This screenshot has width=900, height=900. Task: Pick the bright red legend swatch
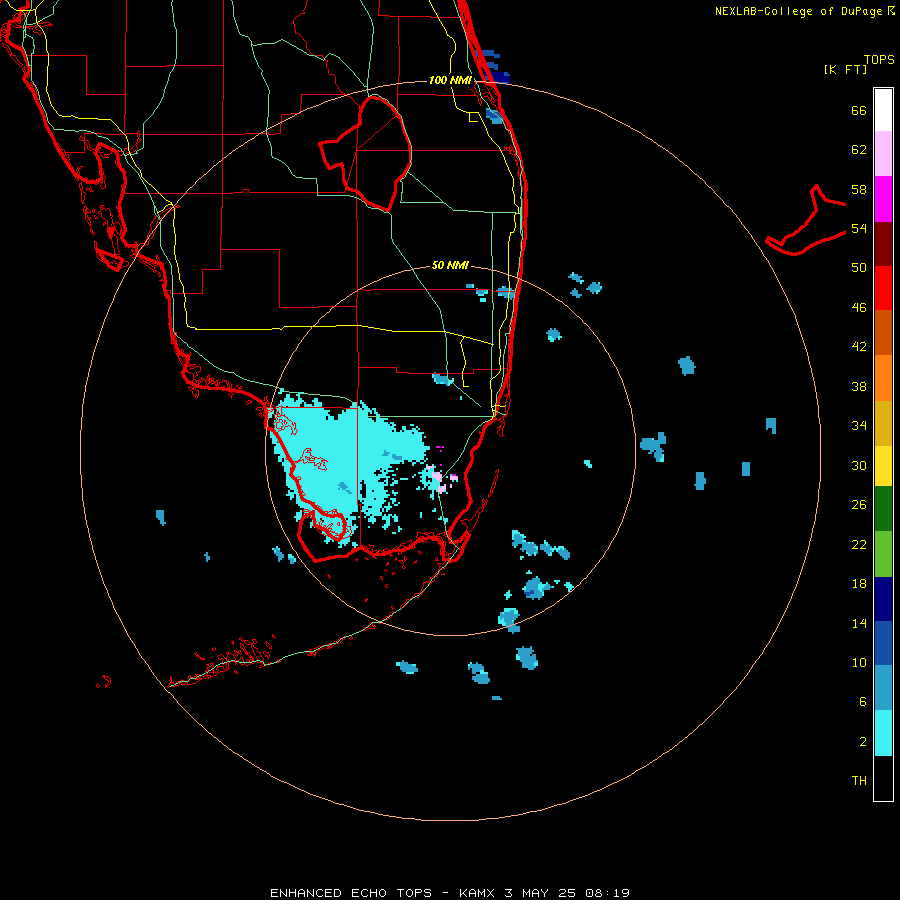[883, 288]
